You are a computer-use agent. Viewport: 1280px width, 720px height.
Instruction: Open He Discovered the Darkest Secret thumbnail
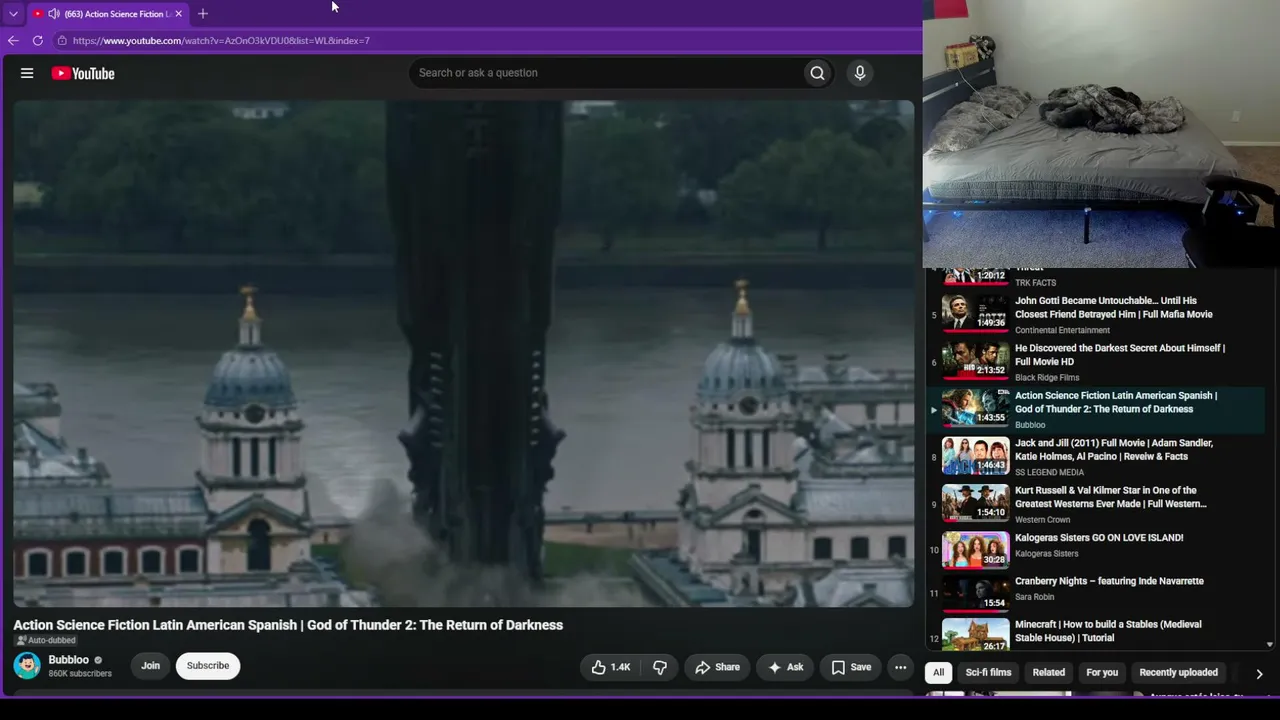point(975,360)
